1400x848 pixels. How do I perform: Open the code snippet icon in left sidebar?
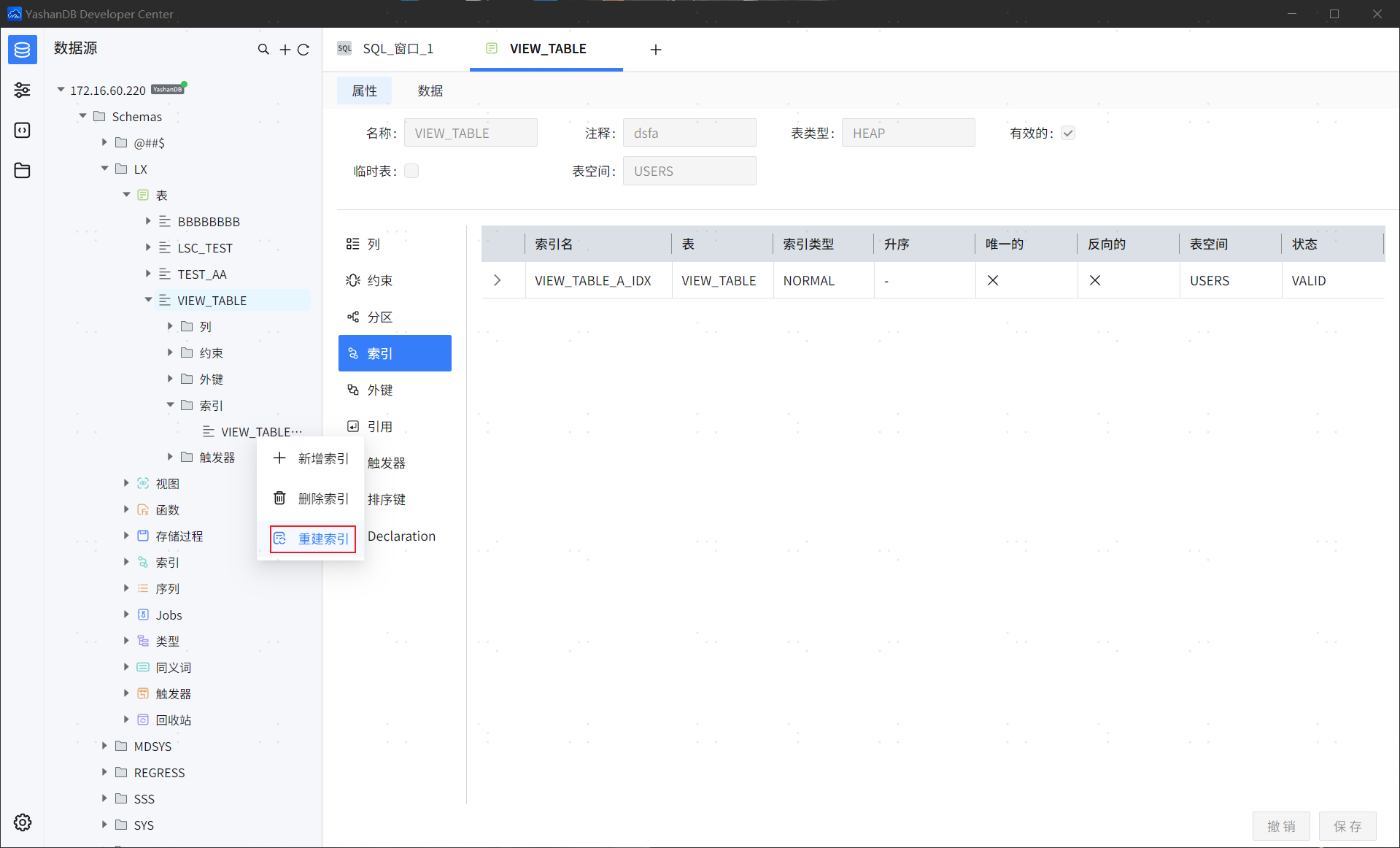22,130
